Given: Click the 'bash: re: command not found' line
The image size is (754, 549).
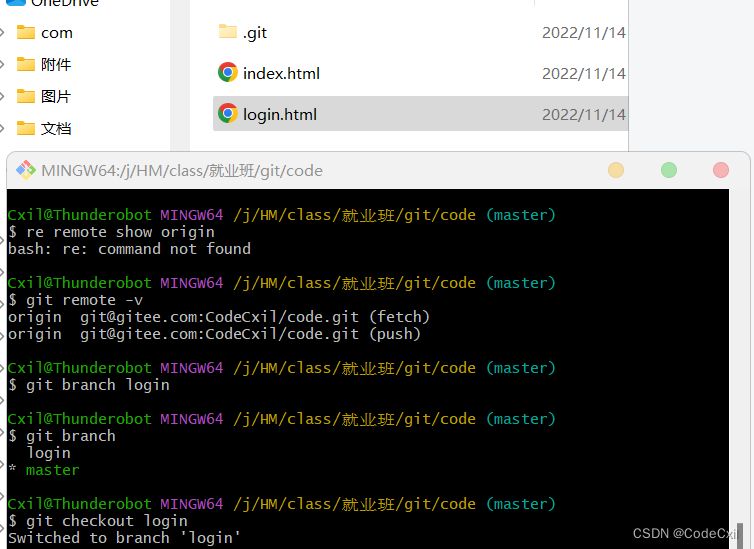Looking at the screenshot, I should (x=129, y=249).
